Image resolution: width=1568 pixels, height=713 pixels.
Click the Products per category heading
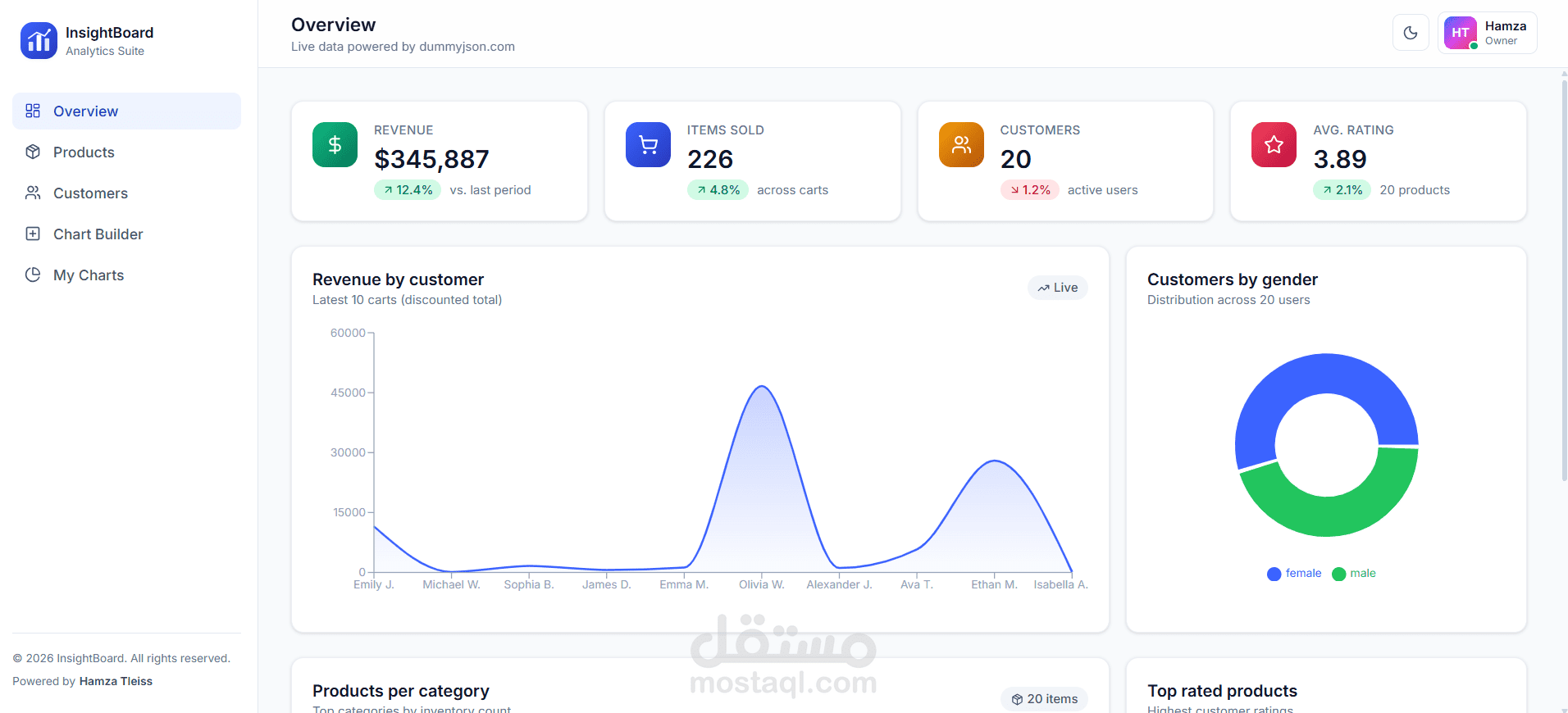click(400, 691)
